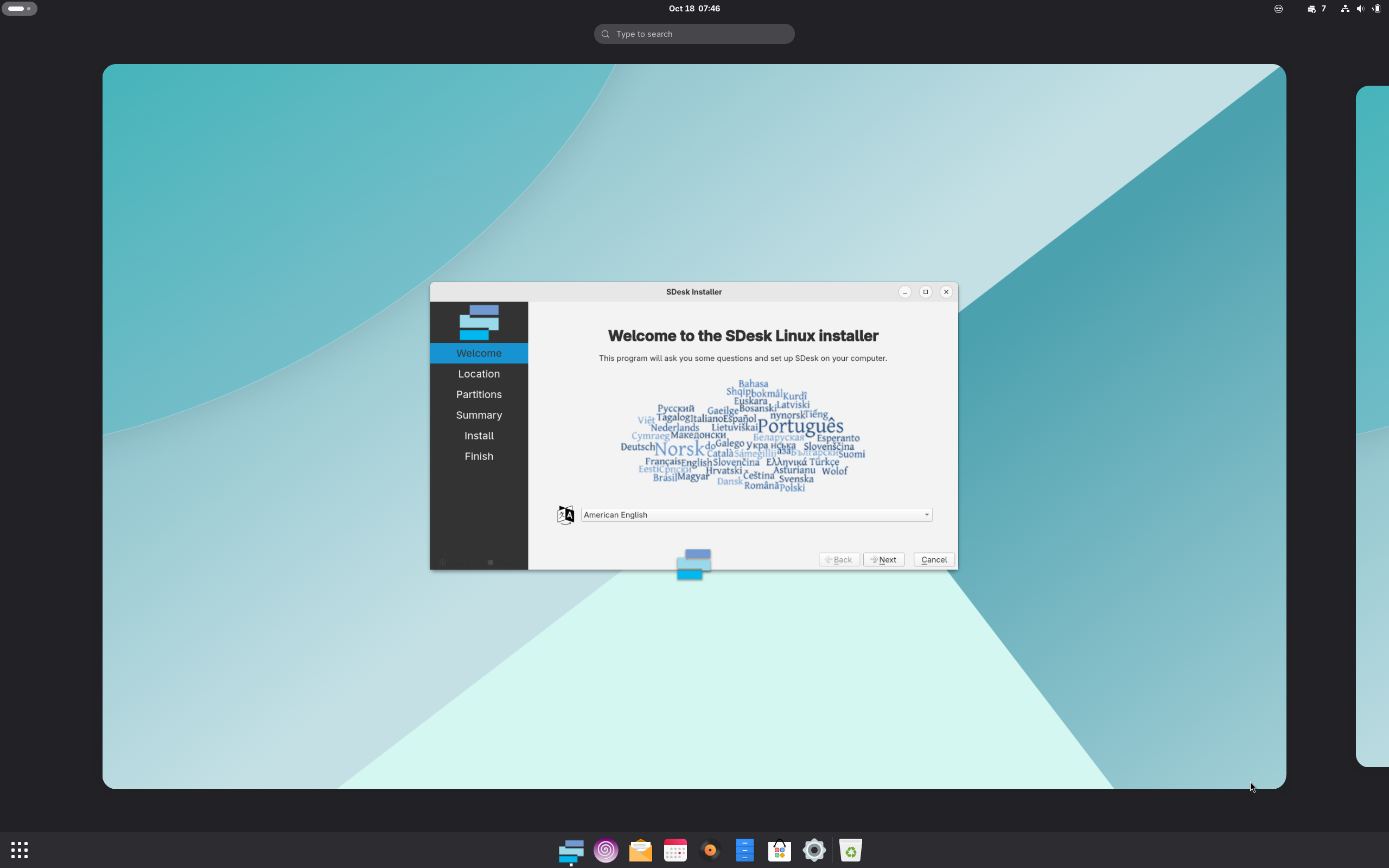The height and width of the screenshot is (868, 1389).
Task: Click the Back button
Action: [x=839, y=559]
